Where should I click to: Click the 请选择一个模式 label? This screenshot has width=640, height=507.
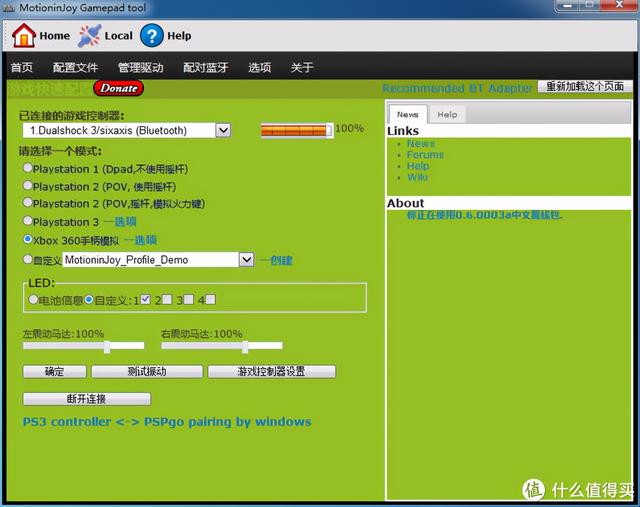click(x=60, y=151)
